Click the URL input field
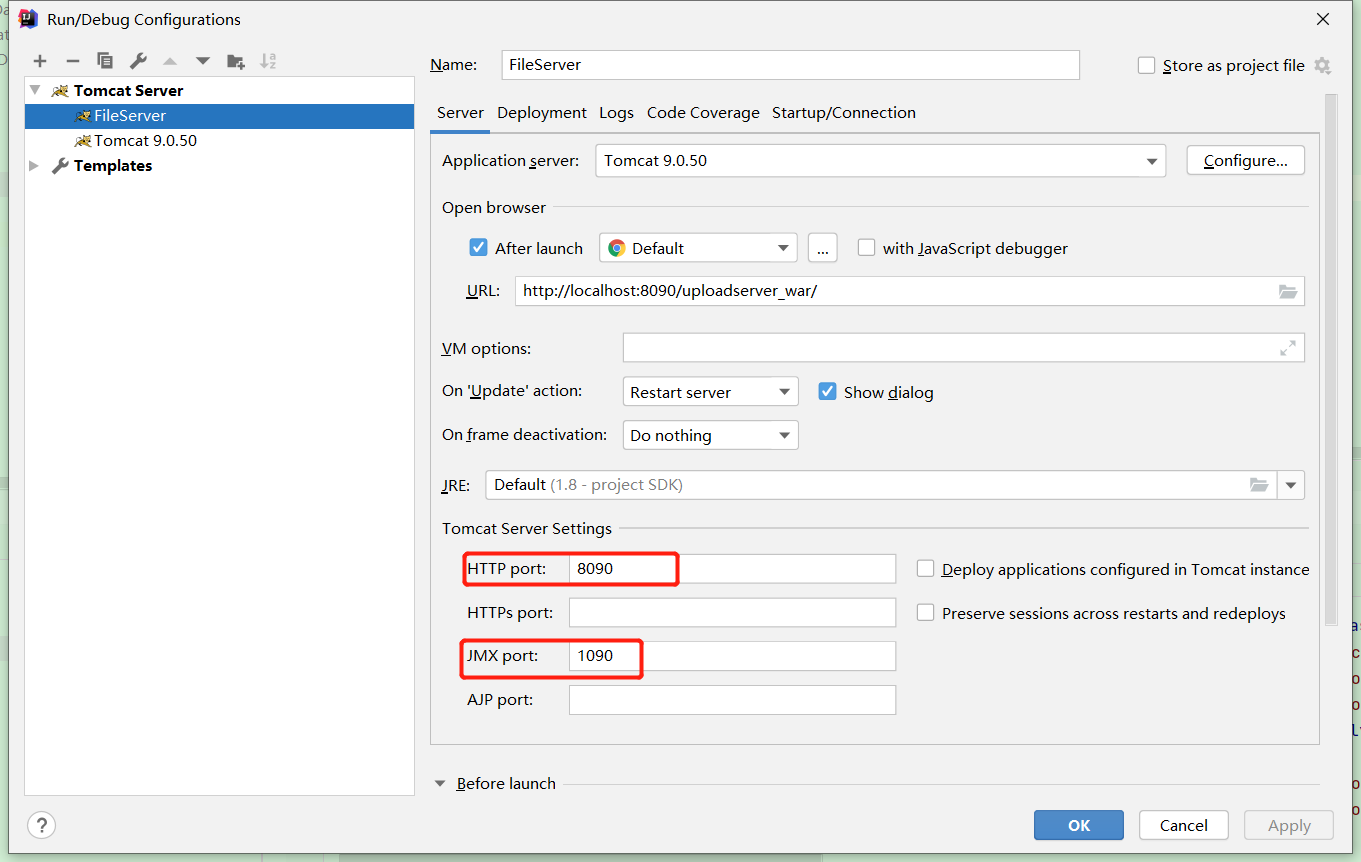 coord(910,291)
